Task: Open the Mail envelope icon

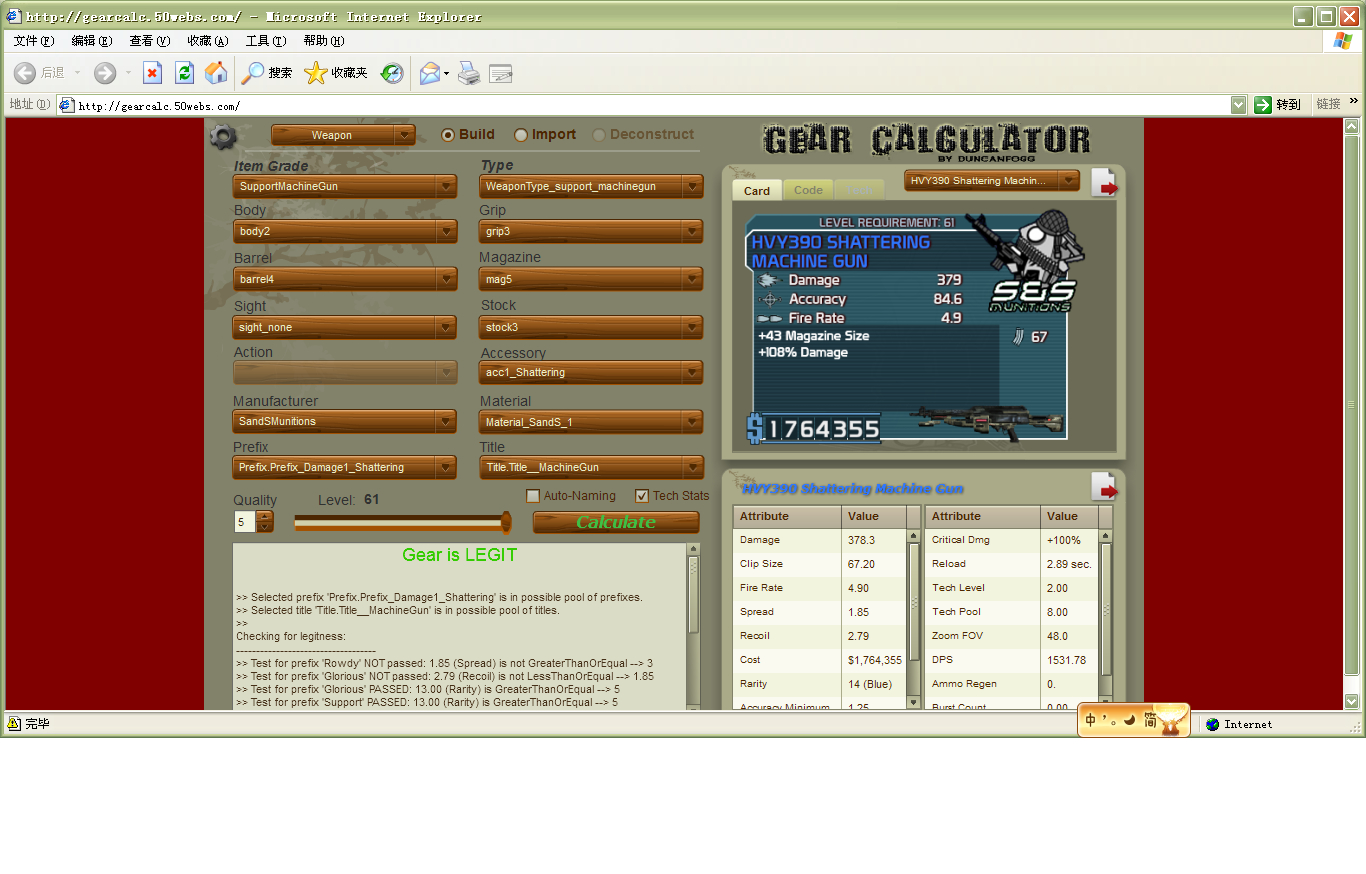Action: [x=430, y=73]
